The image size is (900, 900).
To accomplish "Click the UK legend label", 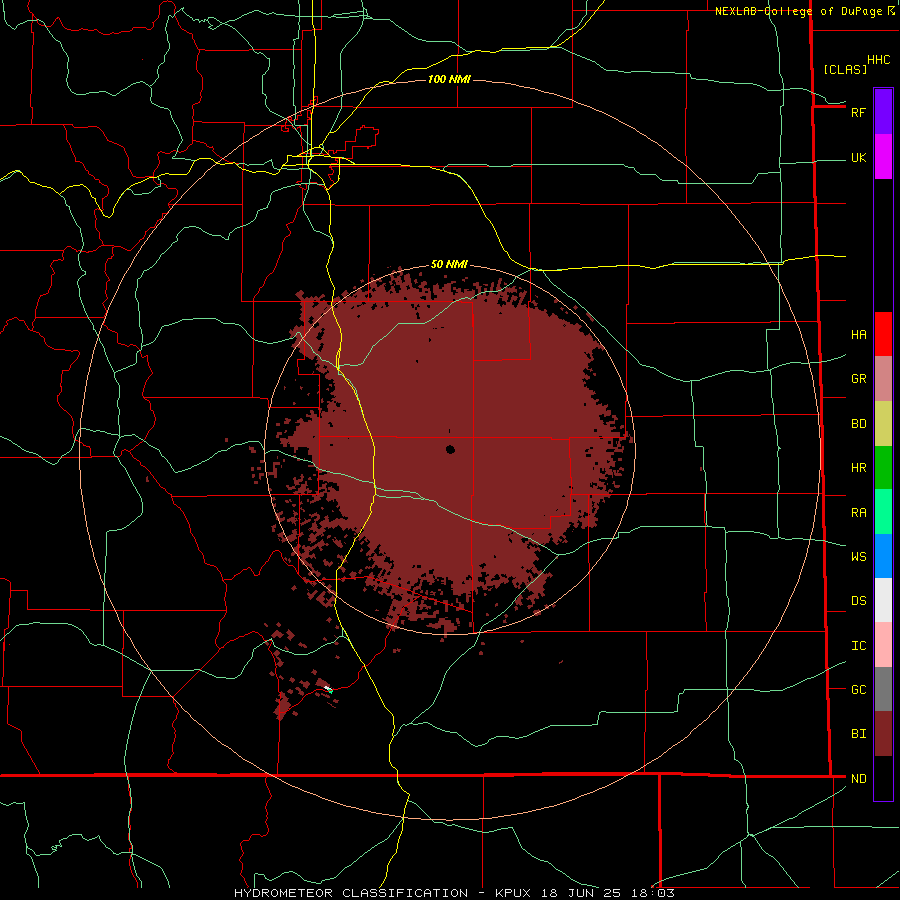I will point(859,158).
